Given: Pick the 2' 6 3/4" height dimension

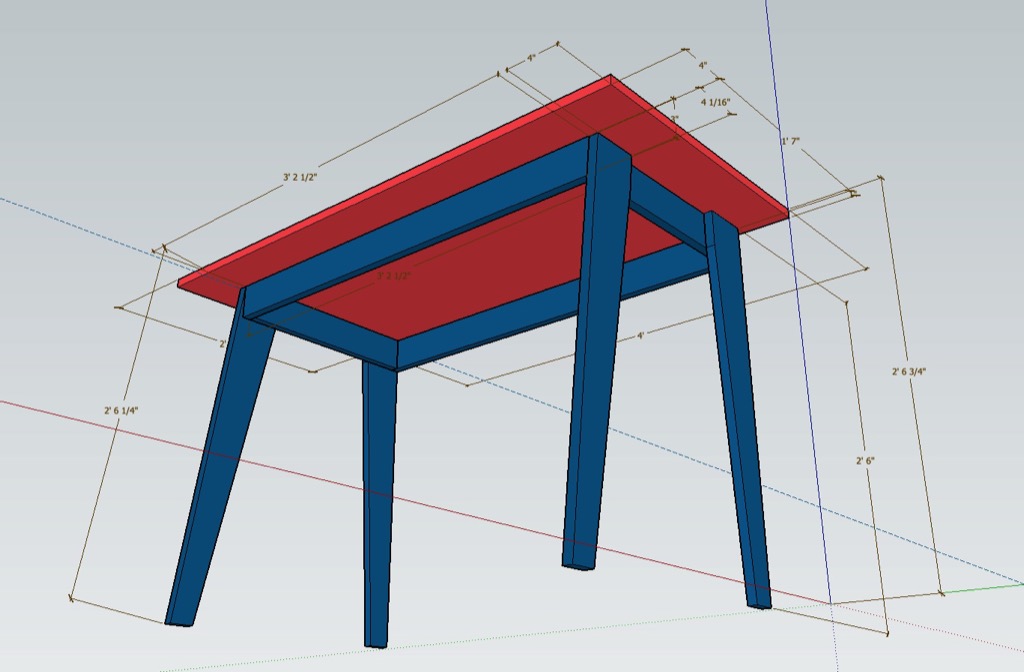Looking at the screenshot, I should coord(909,371).
